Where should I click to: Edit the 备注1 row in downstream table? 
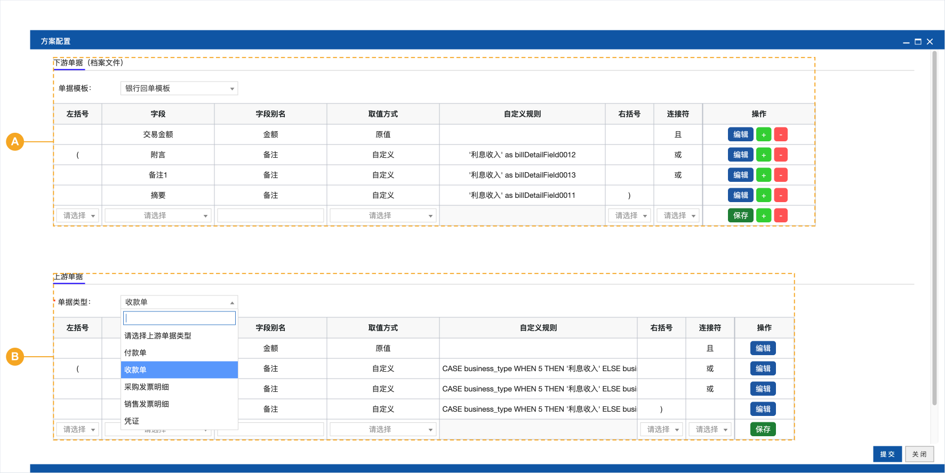coord(741,175)
